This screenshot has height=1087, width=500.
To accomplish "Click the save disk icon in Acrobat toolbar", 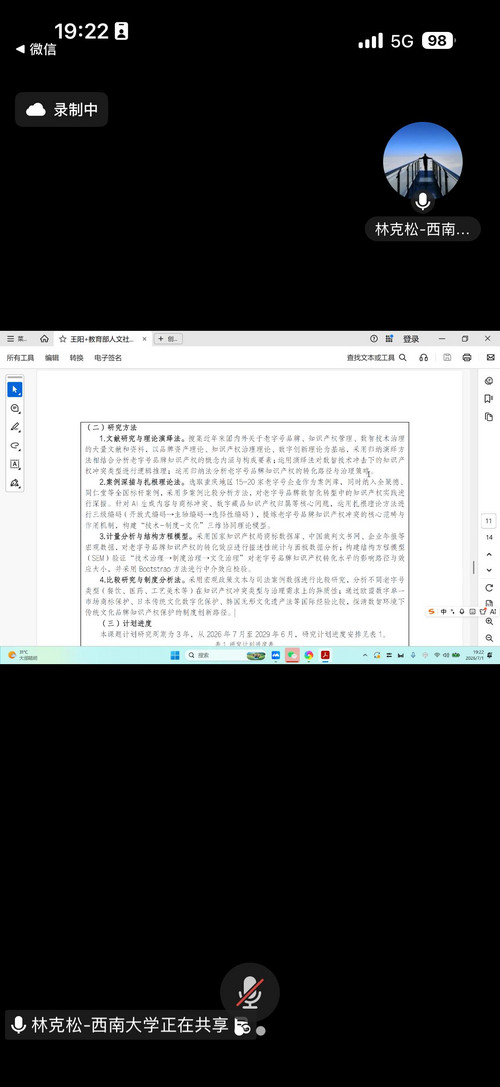I will [447, 358].
